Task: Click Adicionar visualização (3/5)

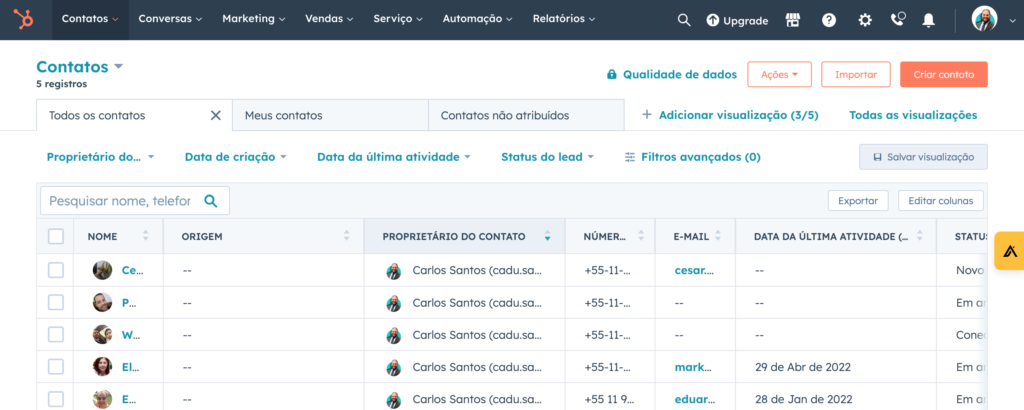Action: pos(730,115)
